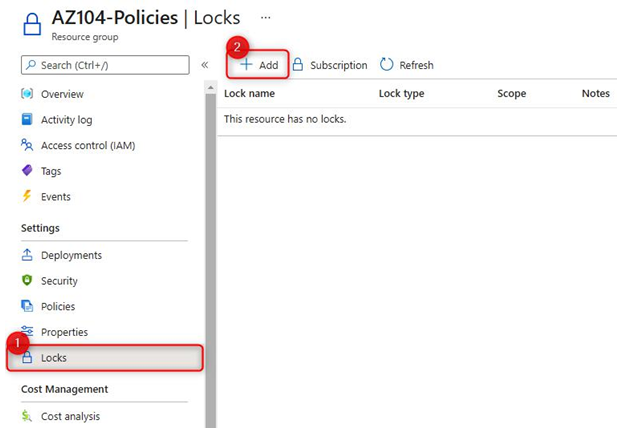Image resolution: width=624 pixels, height=431 pixels.
Task: Click the Cost Management section heading
Action: (x=64, y=389)
